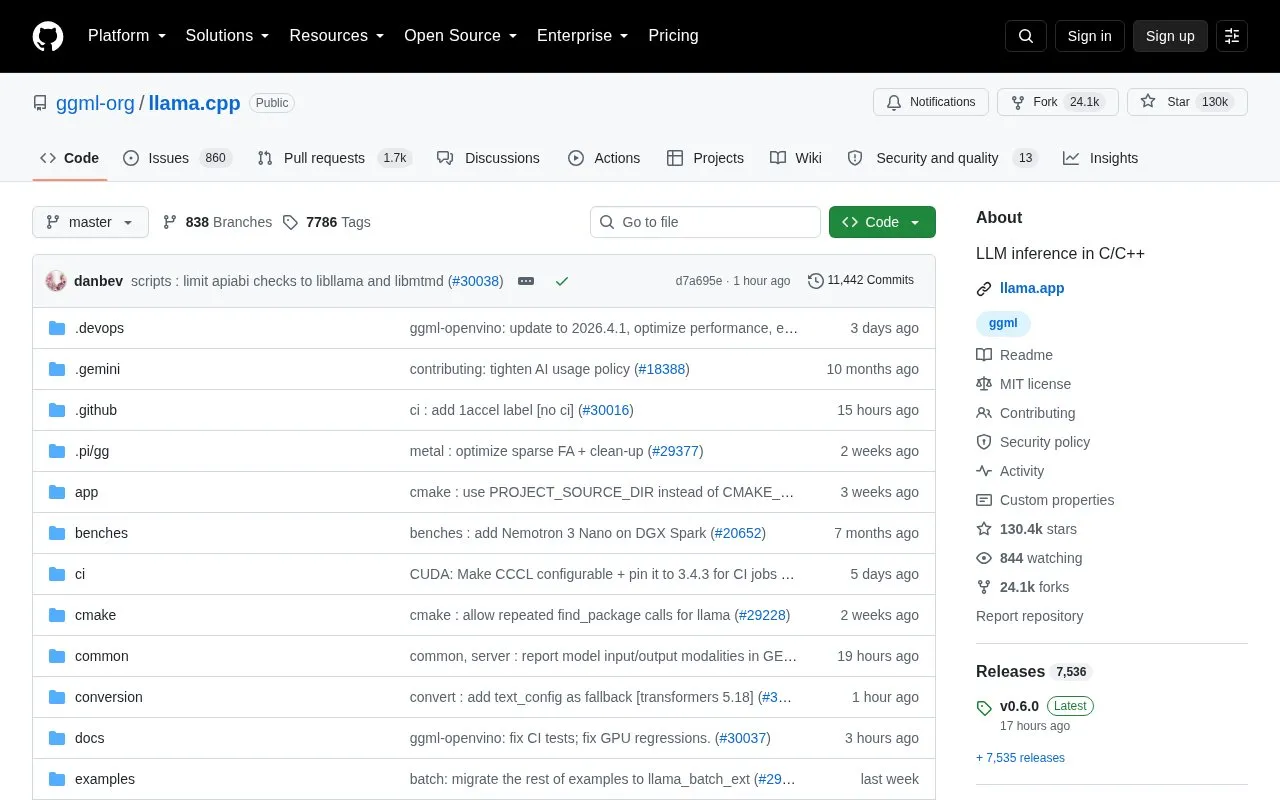Click the Fork button
The height and width of the screenshot is (800, 1280).
click(x=1058, y=102)
